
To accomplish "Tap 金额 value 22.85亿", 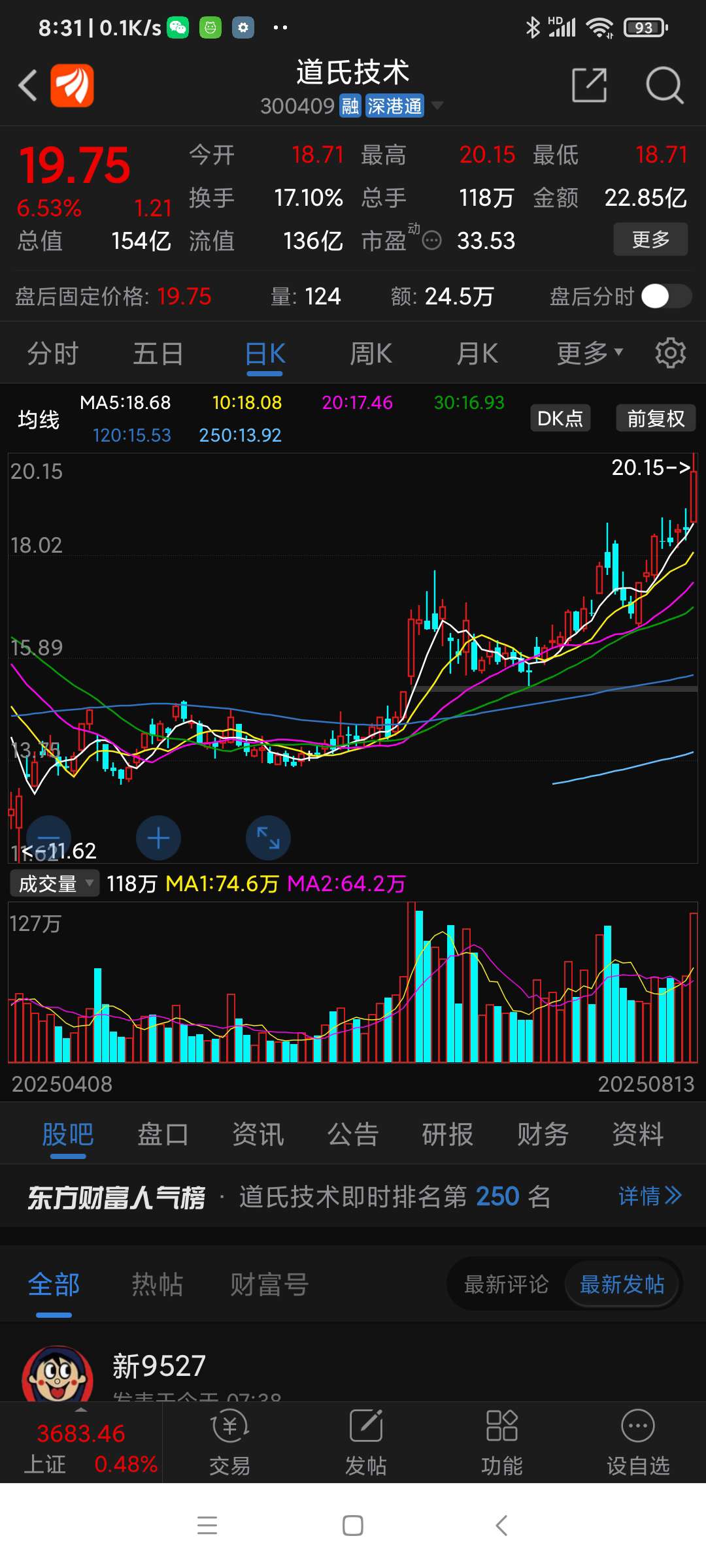I will 645,198.
